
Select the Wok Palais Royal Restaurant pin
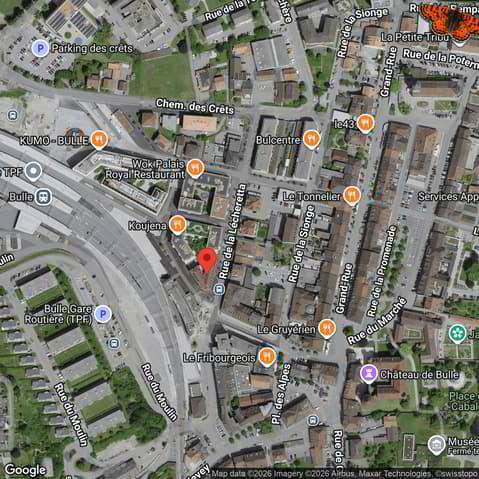point(195,168)
